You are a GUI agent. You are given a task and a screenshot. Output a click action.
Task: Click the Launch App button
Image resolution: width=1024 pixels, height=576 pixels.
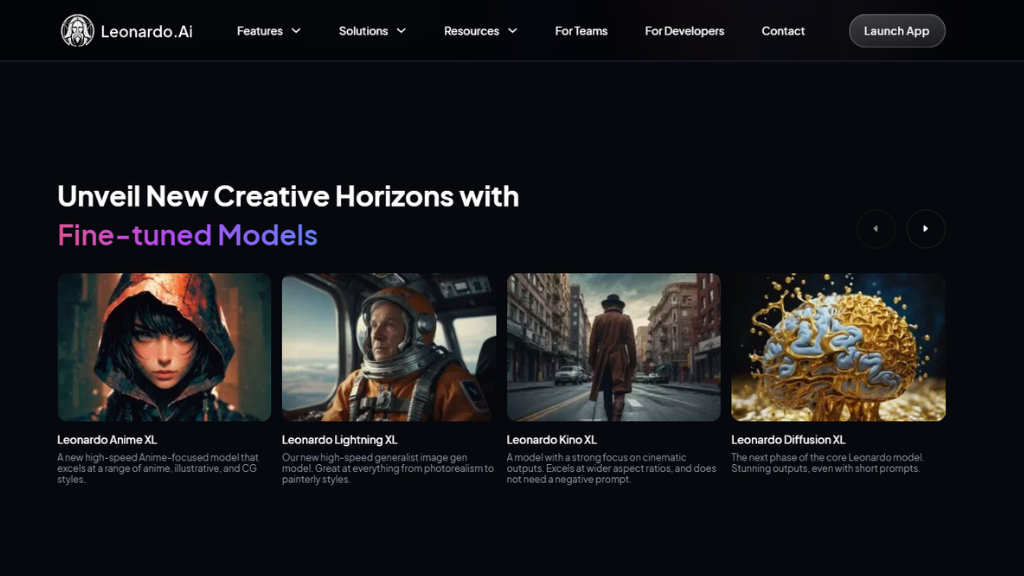tap(897, 31)
